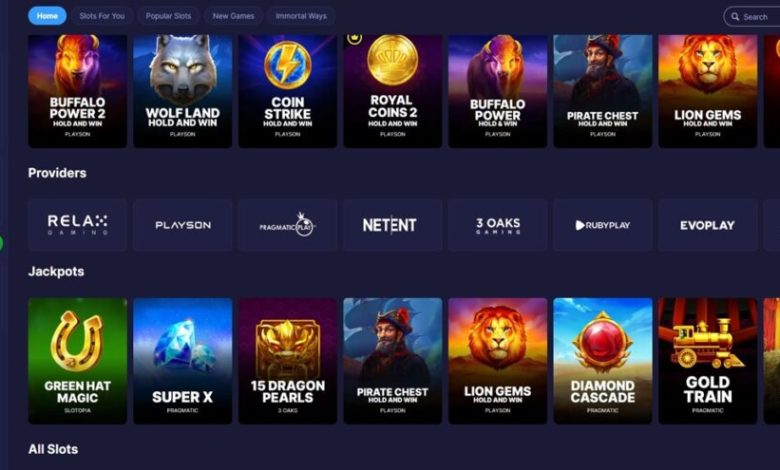The width and height of the screenshot is (780, 470).
Task: Open the Slots For You tab
Action: point(102,16)
